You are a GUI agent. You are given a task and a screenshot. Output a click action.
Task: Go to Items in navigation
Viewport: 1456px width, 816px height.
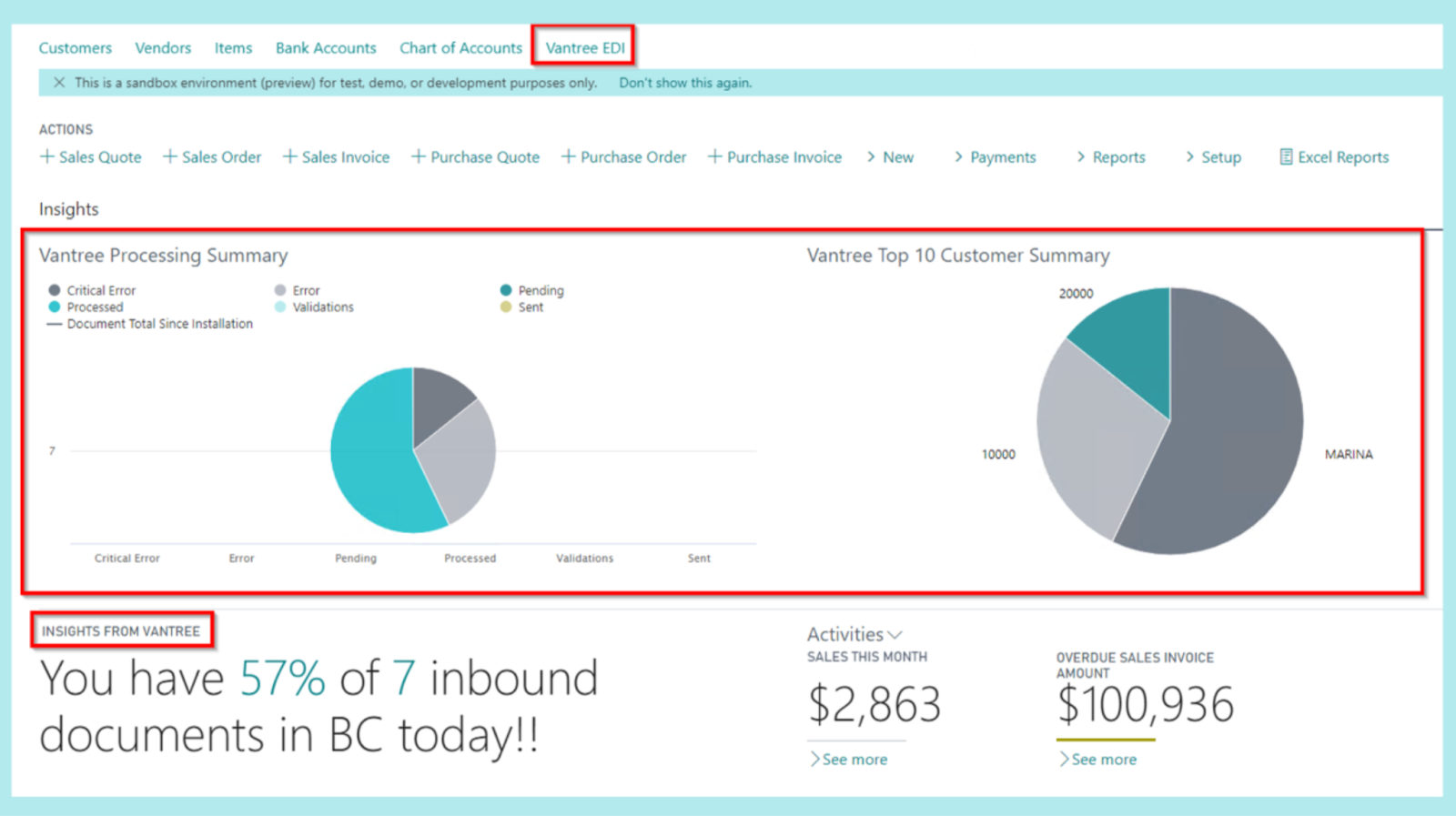(233, 48)
